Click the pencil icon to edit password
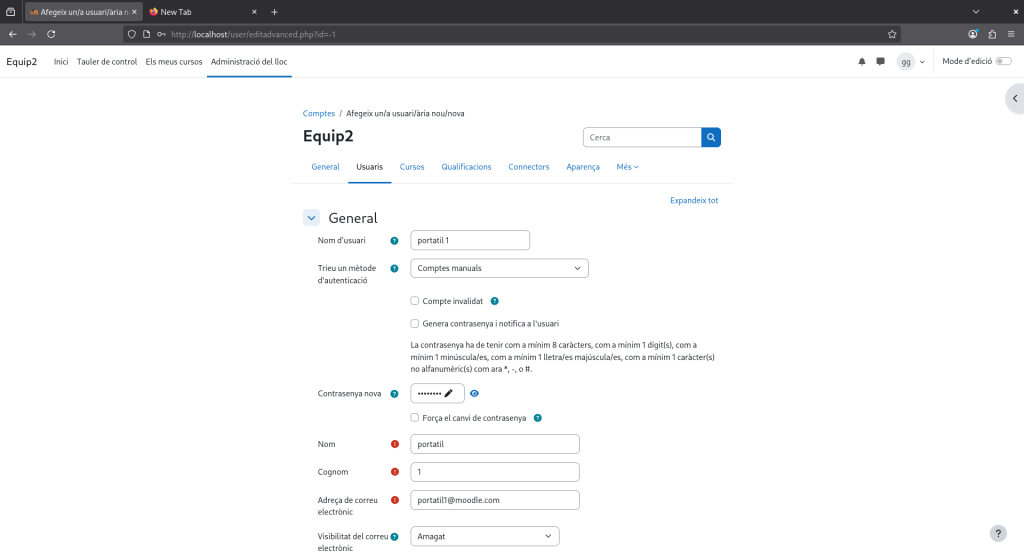1024x559 pixels. 449,394
